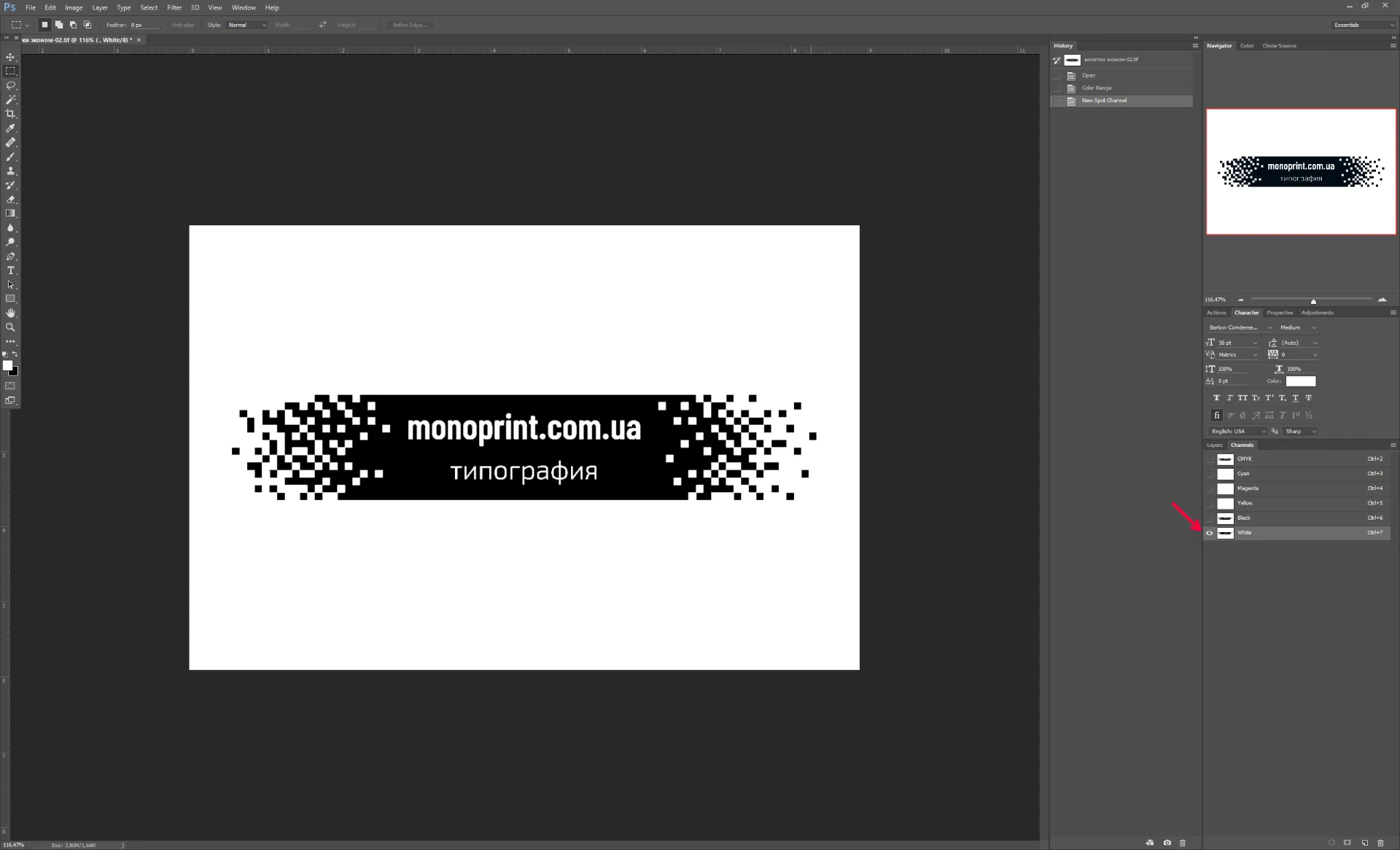The height and width of the screenshot is (850, 1400).
Task: Open the Essentials workspace dropdown
Action: click(1363, 25)
